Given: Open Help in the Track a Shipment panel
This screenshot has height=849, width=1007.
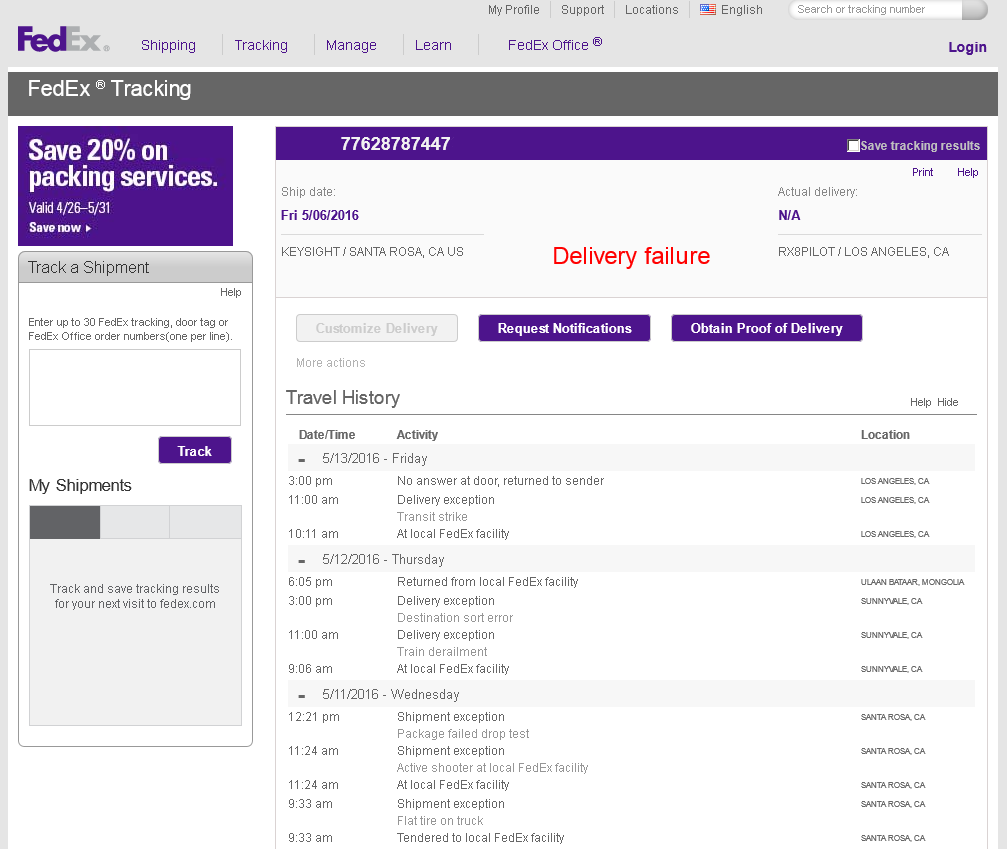Looking at the screenshot, I should click(x=231, y=292).
